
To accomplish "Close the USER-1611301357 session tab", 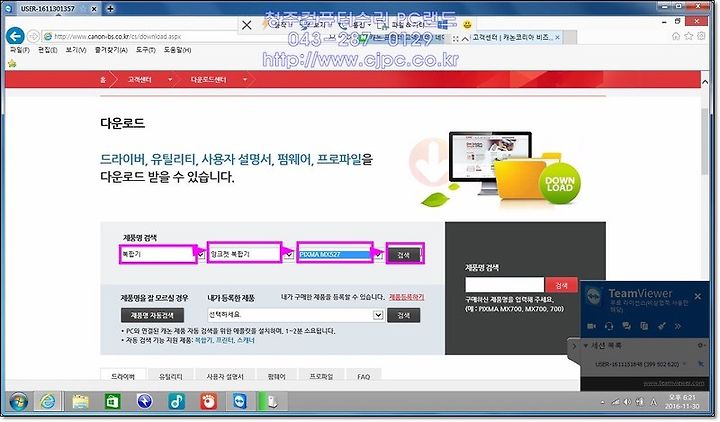I will pyautogui.click(x=94, y=9).
